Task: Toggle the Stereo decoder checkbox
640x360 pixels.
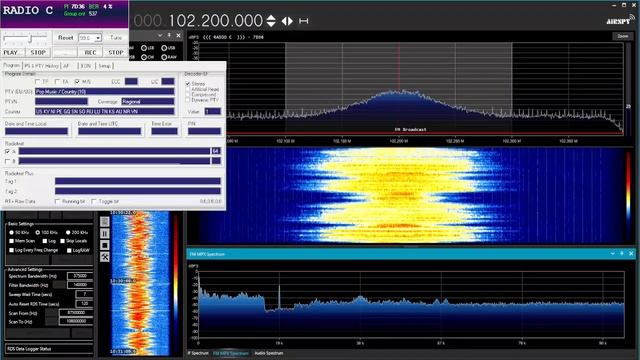Action: point(188,84)
